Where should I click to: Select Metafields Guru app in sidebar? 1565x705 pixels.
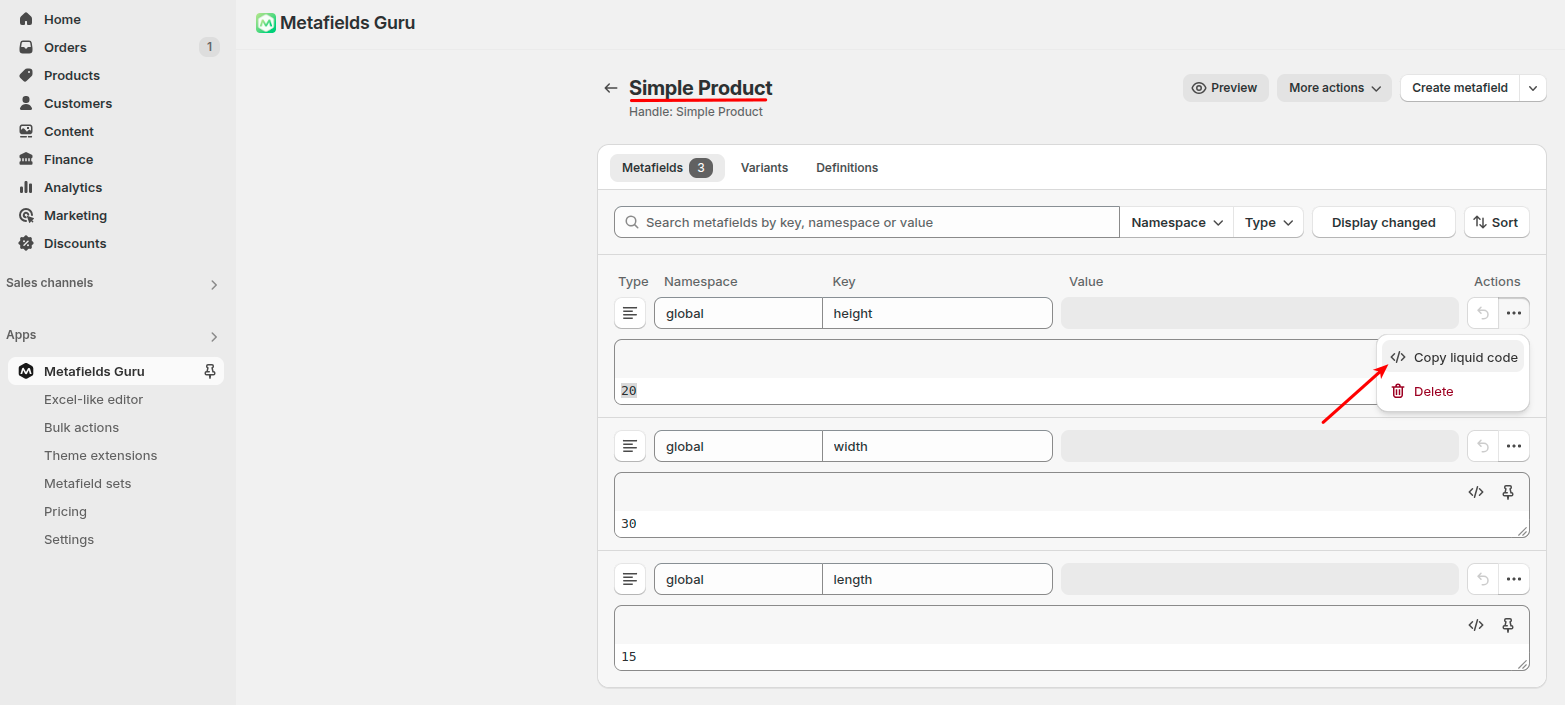(x=94, y=371)
